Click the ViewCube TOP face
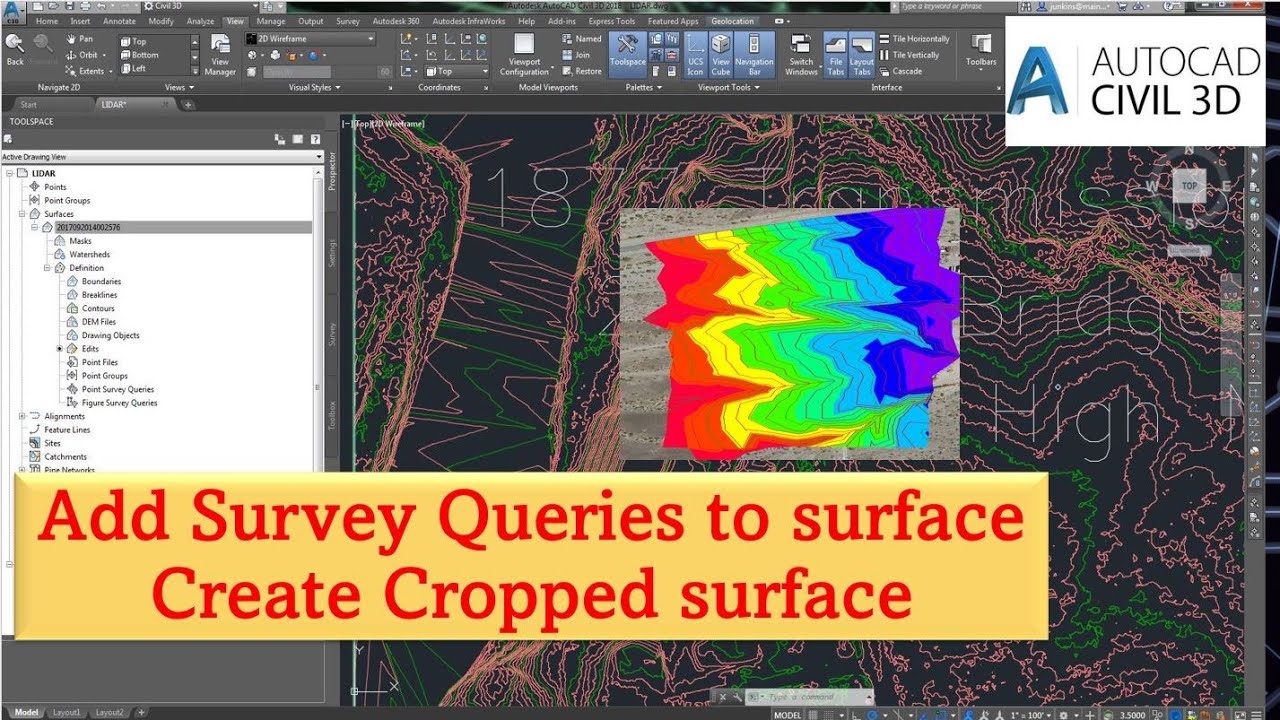Screen dimensions: 1280x720 1188,186
